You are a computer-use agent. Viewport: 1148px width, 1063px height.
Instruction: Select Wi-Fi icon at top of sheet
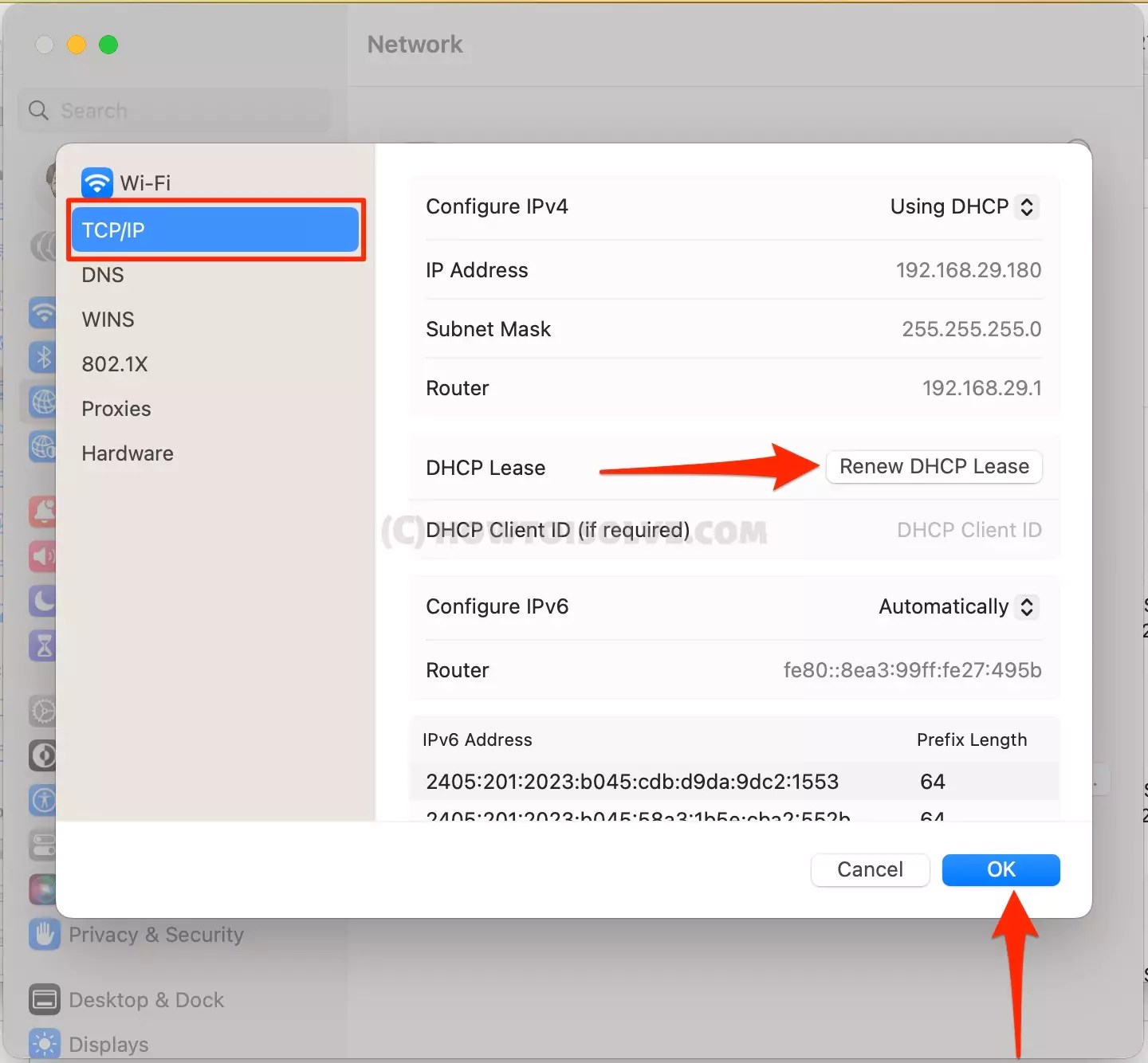click(x=96, y=182)
